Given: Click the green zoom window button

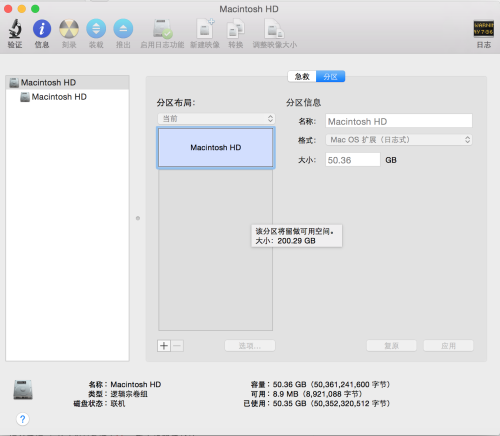Looking at the screenshot, I should 35,9.
